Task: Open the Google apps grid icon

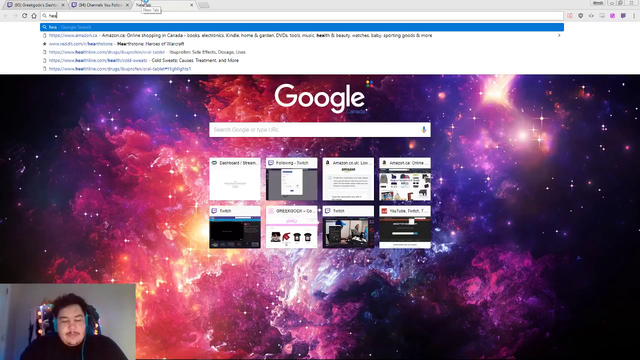Action: [x=369, y=84]
